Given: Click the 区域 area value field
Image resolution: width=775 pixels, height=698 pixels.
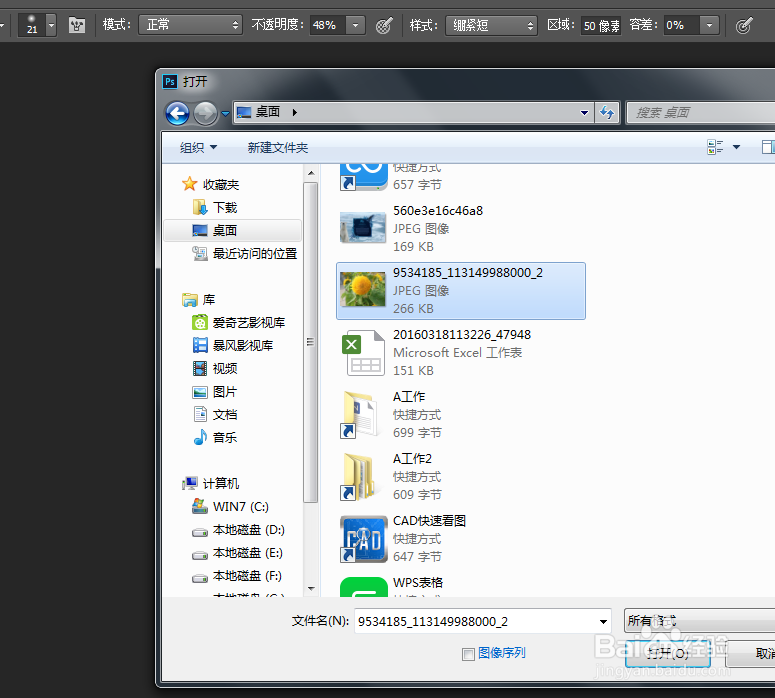Looking at the screenshot, I should (x=601, y=25).
